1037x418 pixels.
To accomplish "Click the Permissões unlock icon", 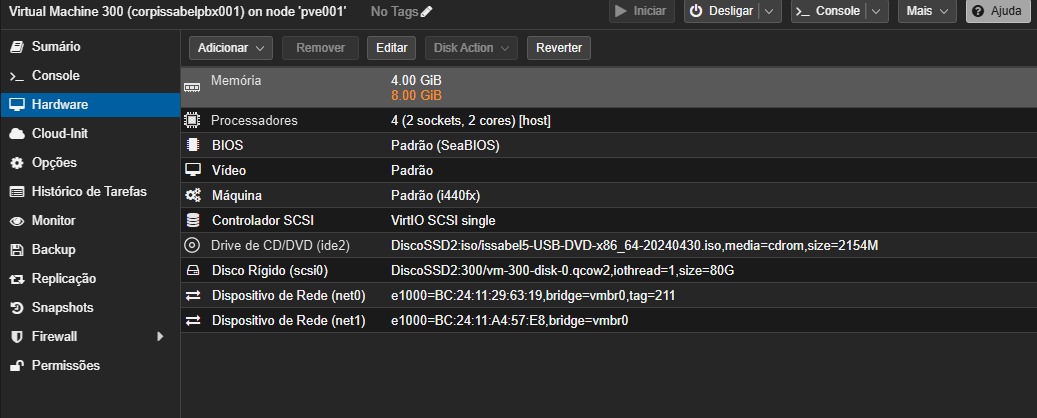I will (16, 366).
